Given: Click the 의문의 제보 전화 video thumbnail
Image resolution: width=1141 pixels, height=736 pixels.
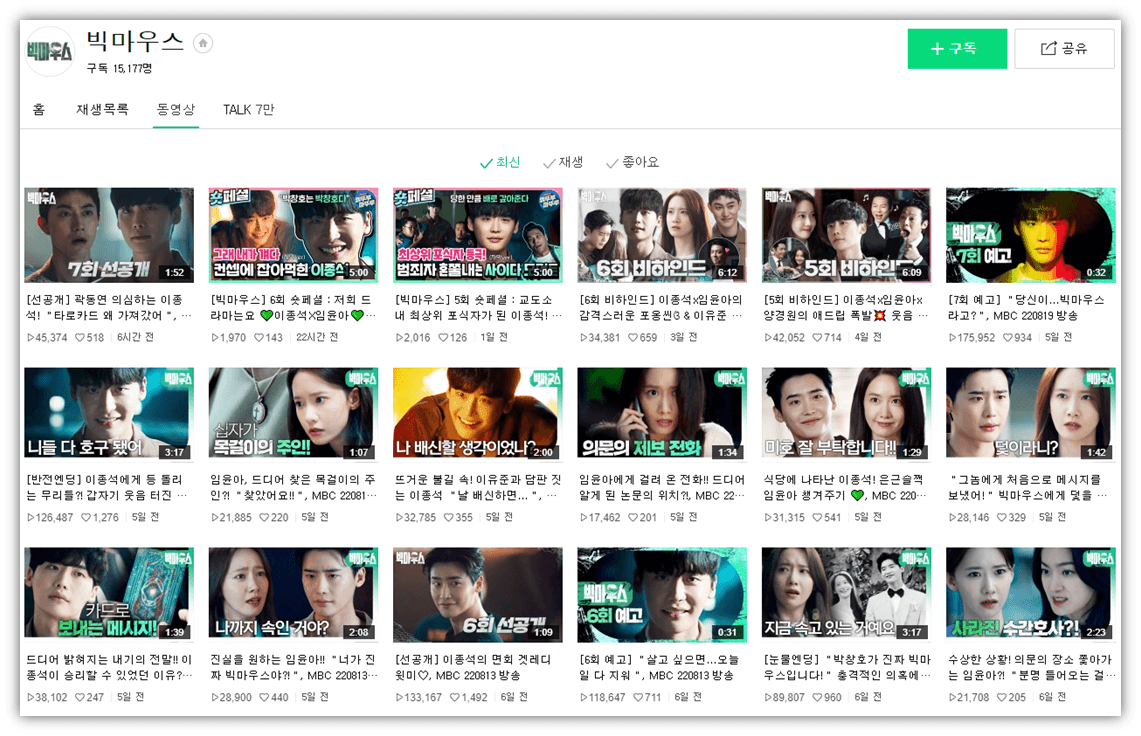Looking at the screenshot, I should [x=661, y=413].
